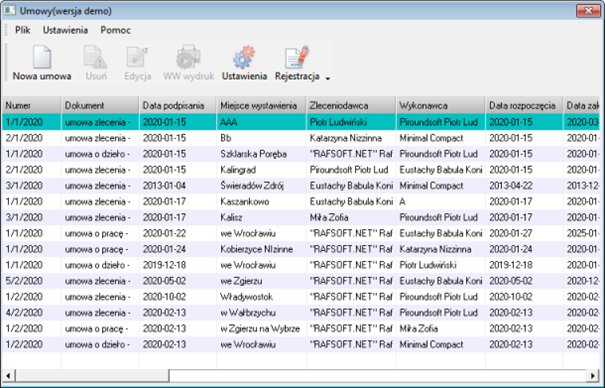Open the Ustawienia menu in menu bar
Image resolution: width=605 pixels, height=388 pixels.
(65, 30)
